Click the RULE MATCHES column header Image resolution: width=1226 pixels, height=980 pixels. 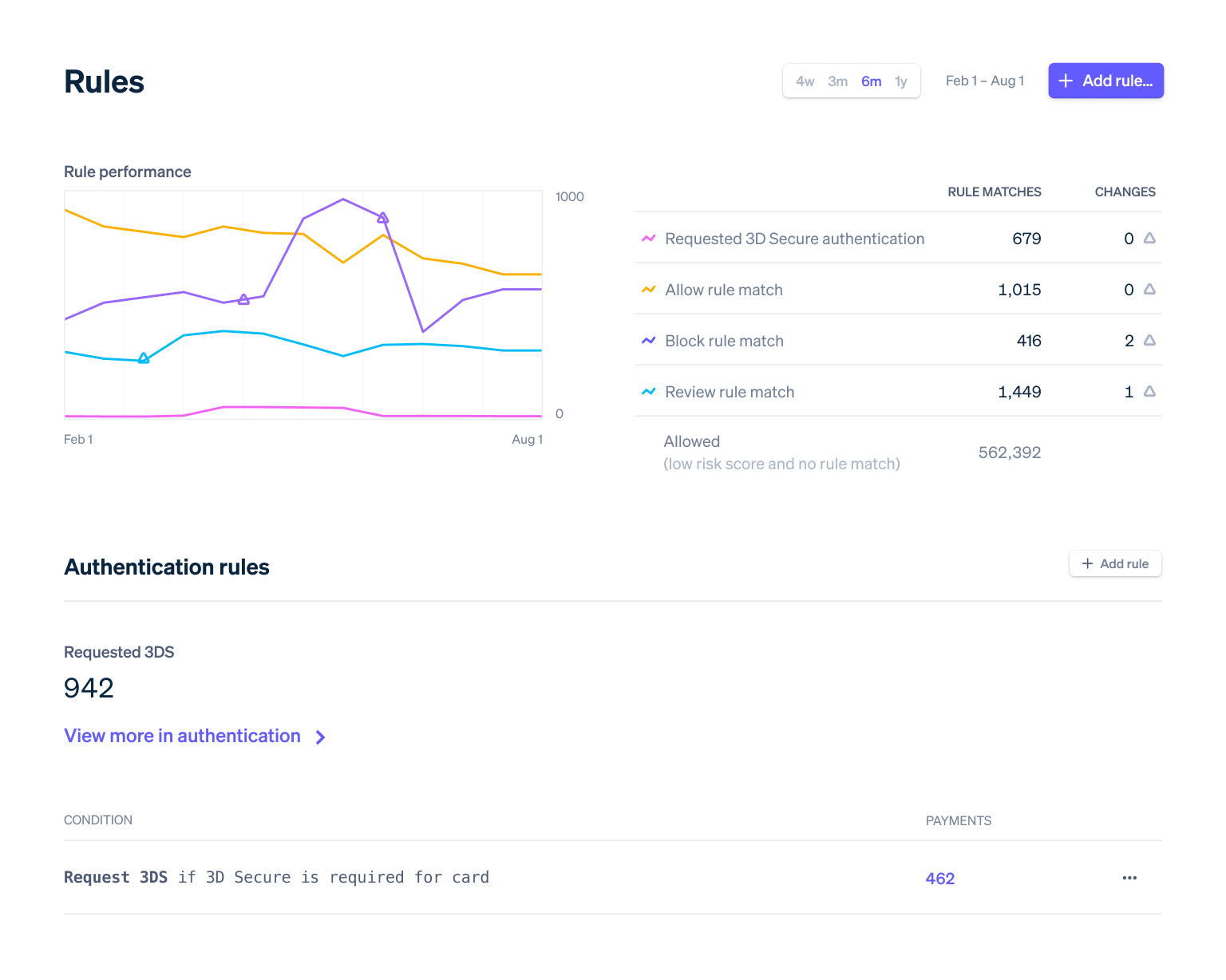pyautogui.click(x=994, y=192)
